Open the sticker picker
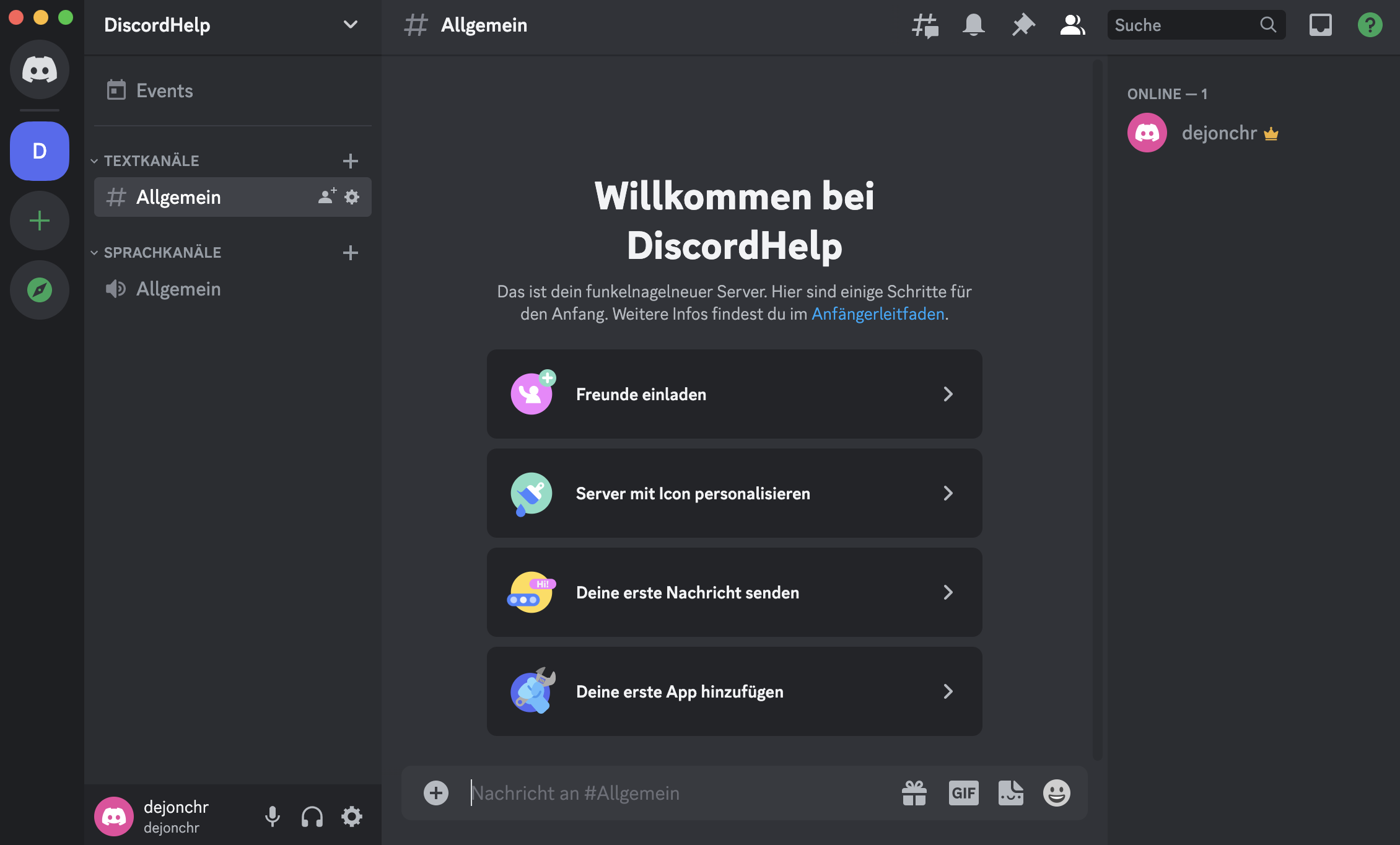The height and width of the screenshot is (845, 1400). [1010, 793]
